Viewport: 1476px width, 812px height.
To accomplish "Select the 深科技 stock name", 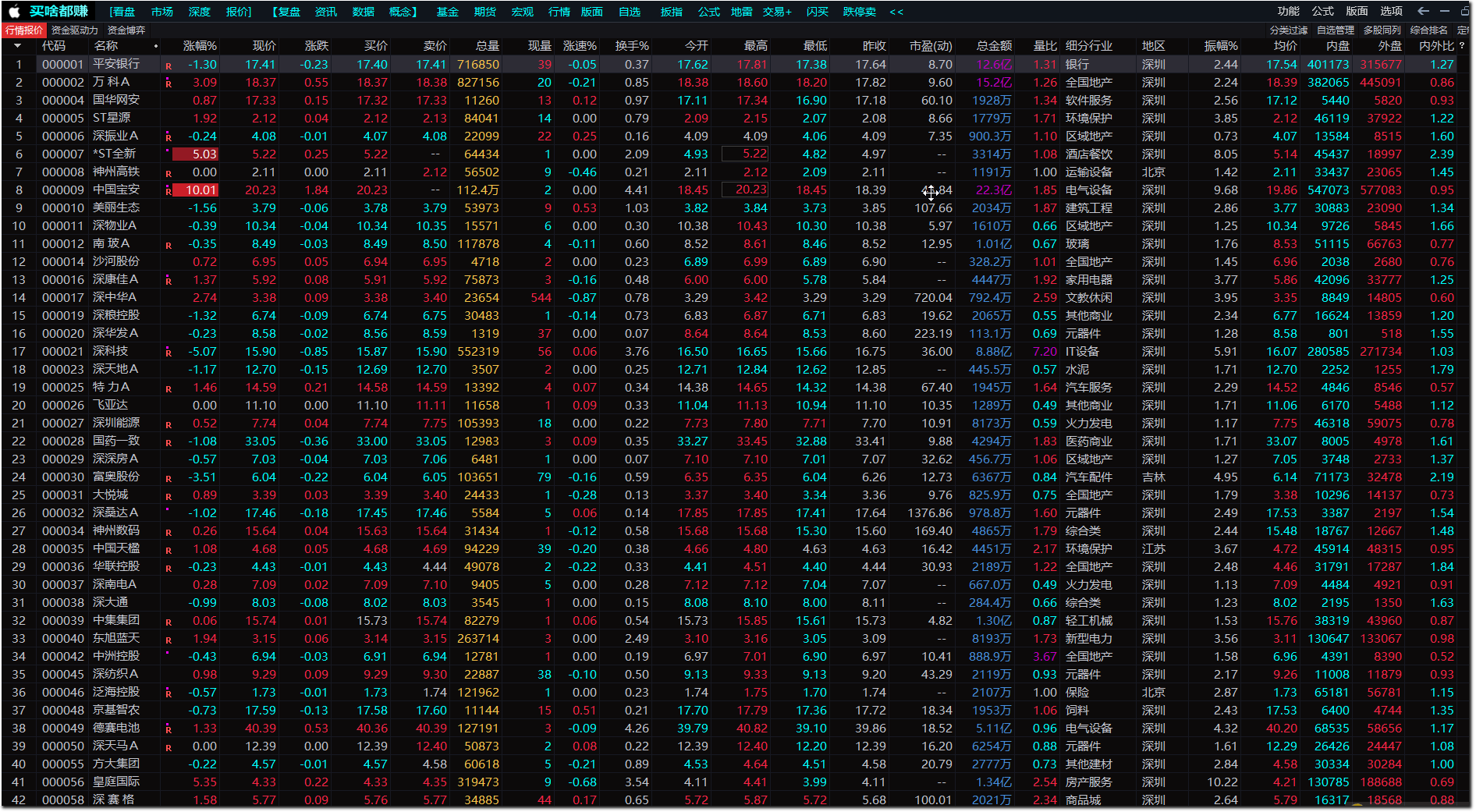I will 110,351.
